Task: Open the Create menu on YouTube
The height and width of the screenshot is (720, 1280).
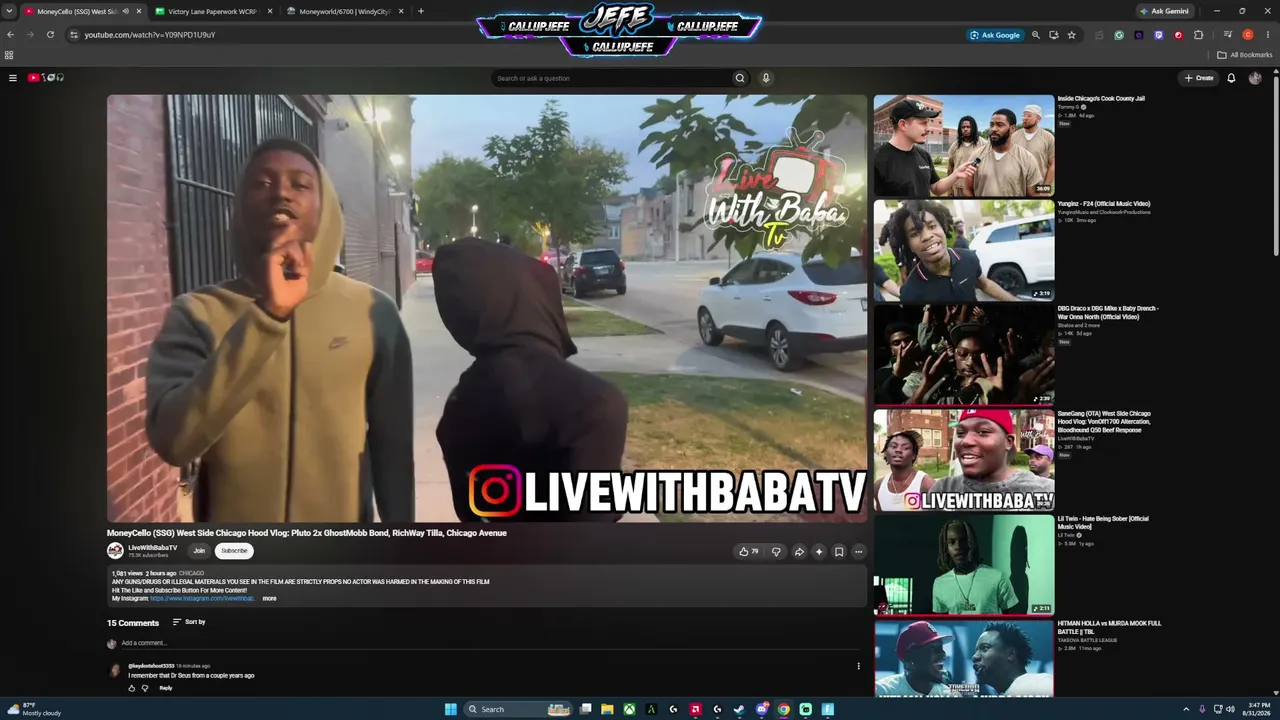Action: click(x=1199, y=78)
